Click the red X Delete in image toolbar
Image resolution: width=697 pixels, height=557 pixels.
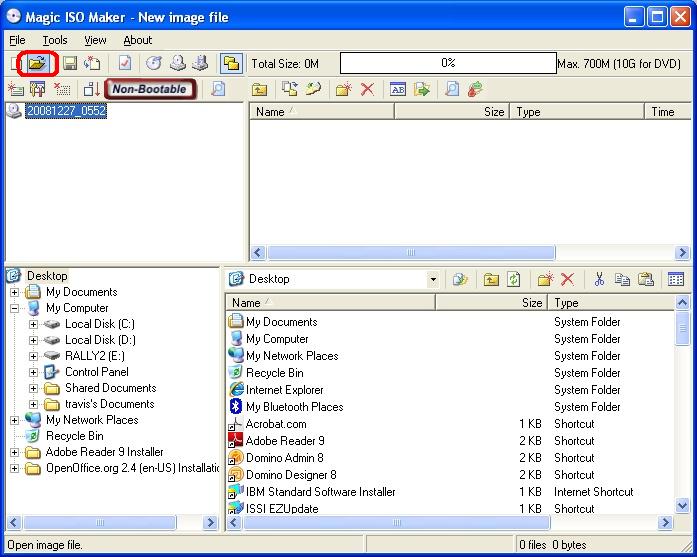(367, 89)
